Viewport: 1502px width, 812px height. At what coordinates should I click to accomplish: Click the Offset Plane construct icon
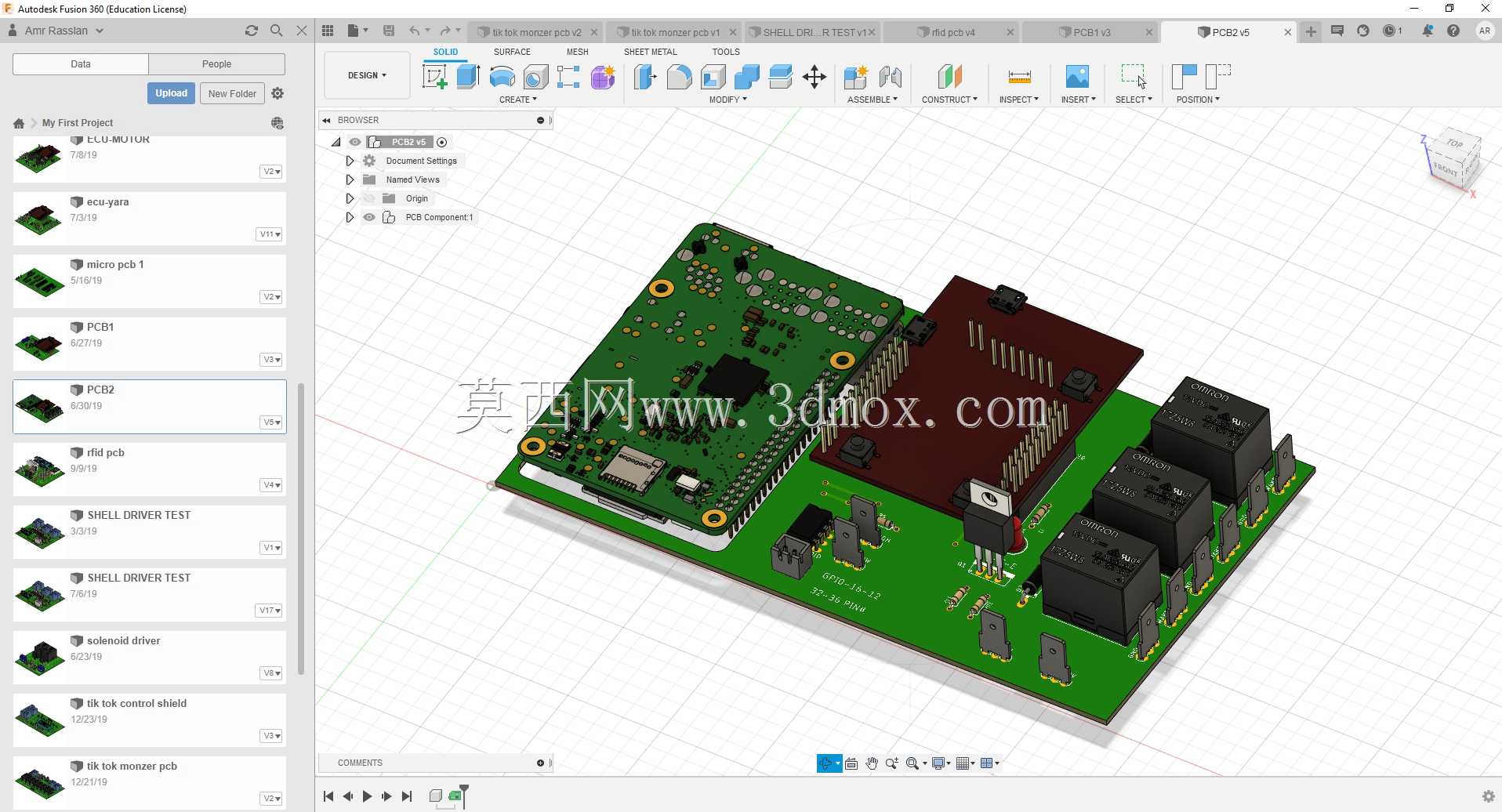[x=949, y=77]
